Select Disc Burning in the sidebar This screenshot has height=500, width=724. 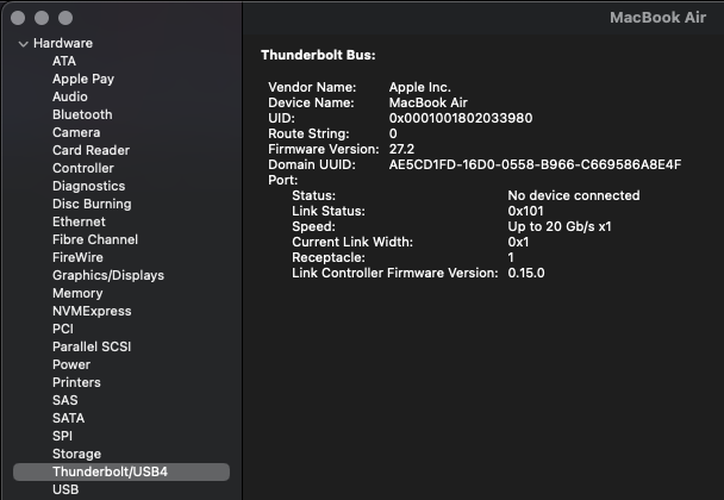point(92,204)
